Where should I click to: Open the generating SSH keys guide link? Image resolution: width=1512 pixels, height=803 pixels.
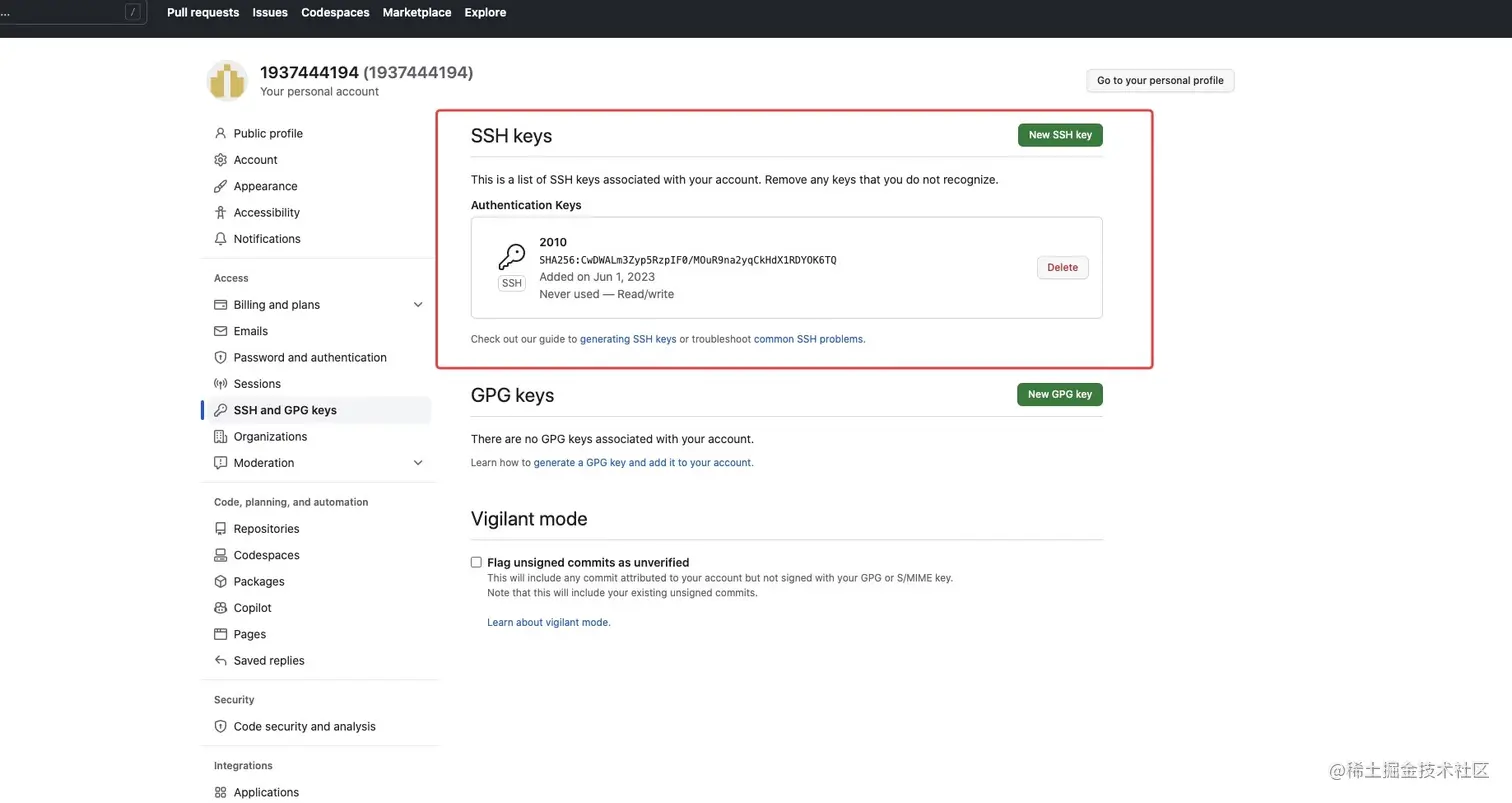tap(628, 340)
